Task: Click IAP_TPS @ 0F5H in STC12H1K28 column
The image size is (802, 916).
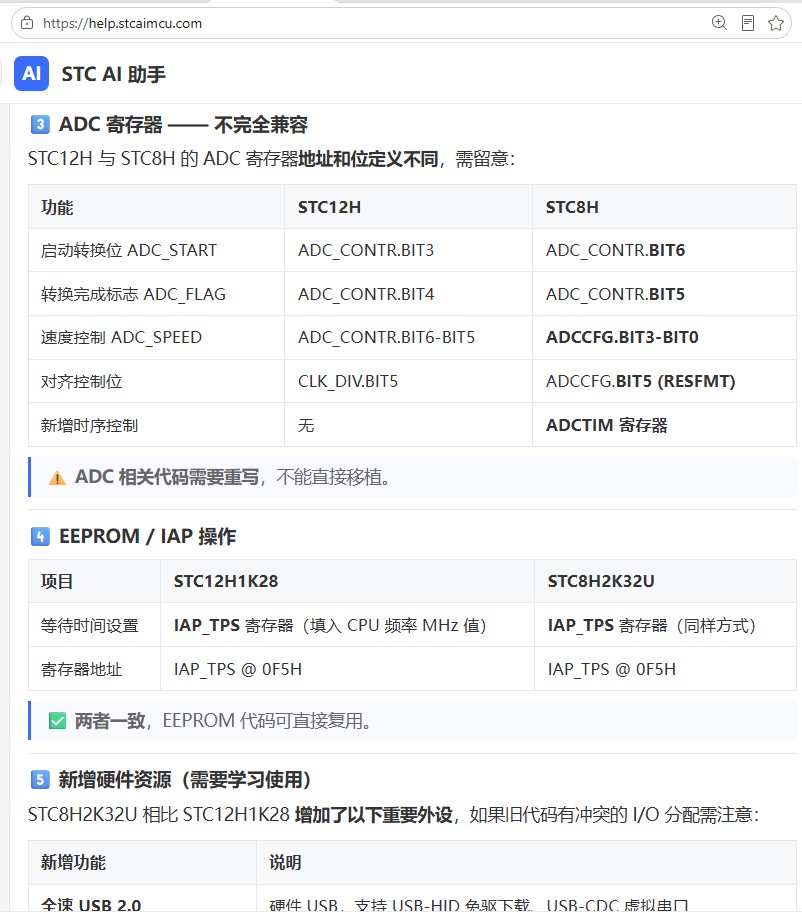Action: [x=347, y=669]
